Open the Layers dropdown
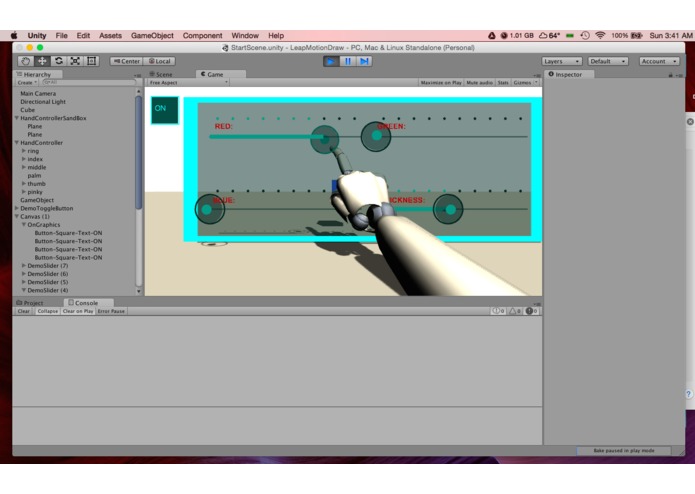This screenshot has width=695, height=494. coord(562,61)
